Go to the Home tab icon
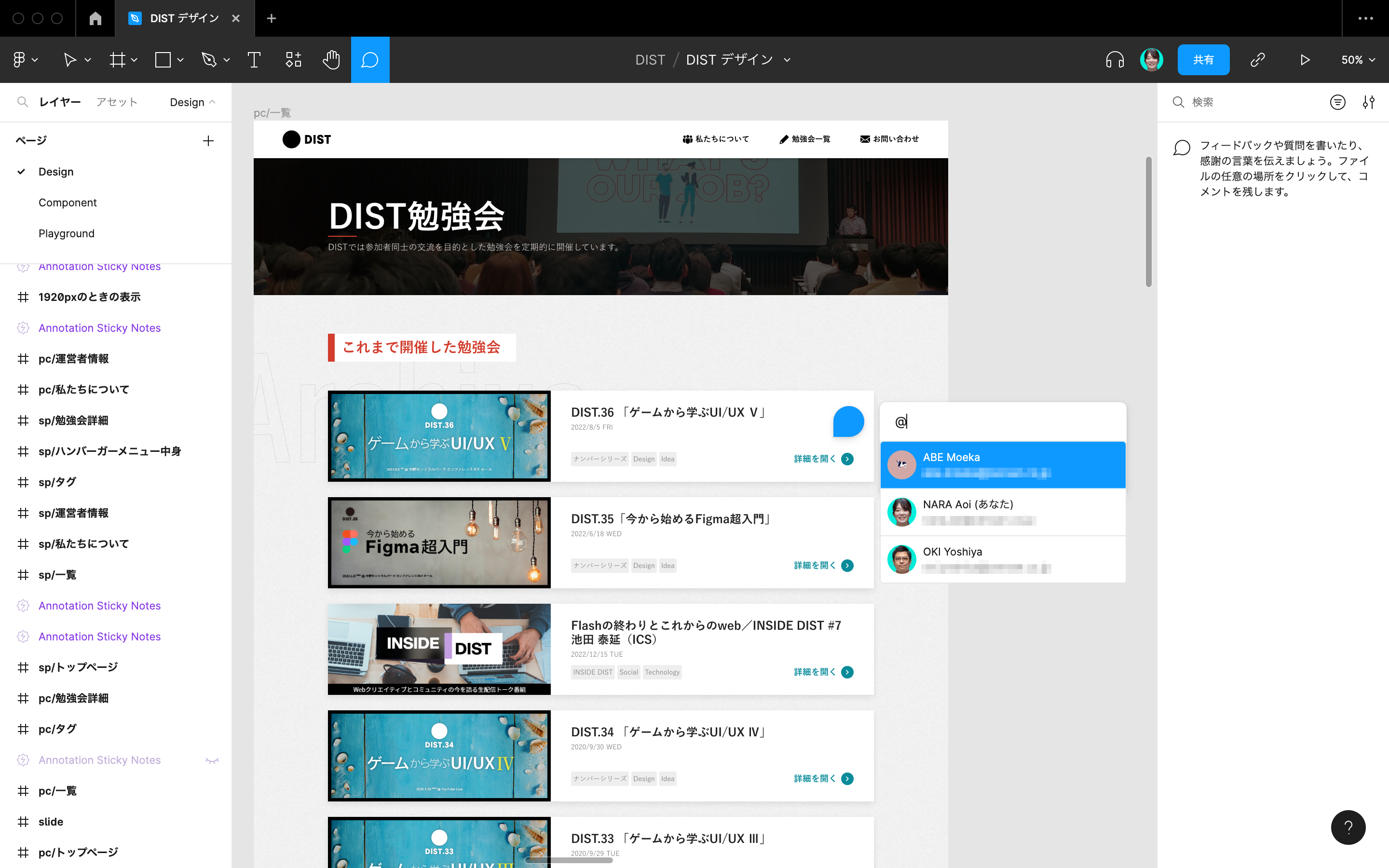Viewport: 1389px width, 868px height. (95, 18)
